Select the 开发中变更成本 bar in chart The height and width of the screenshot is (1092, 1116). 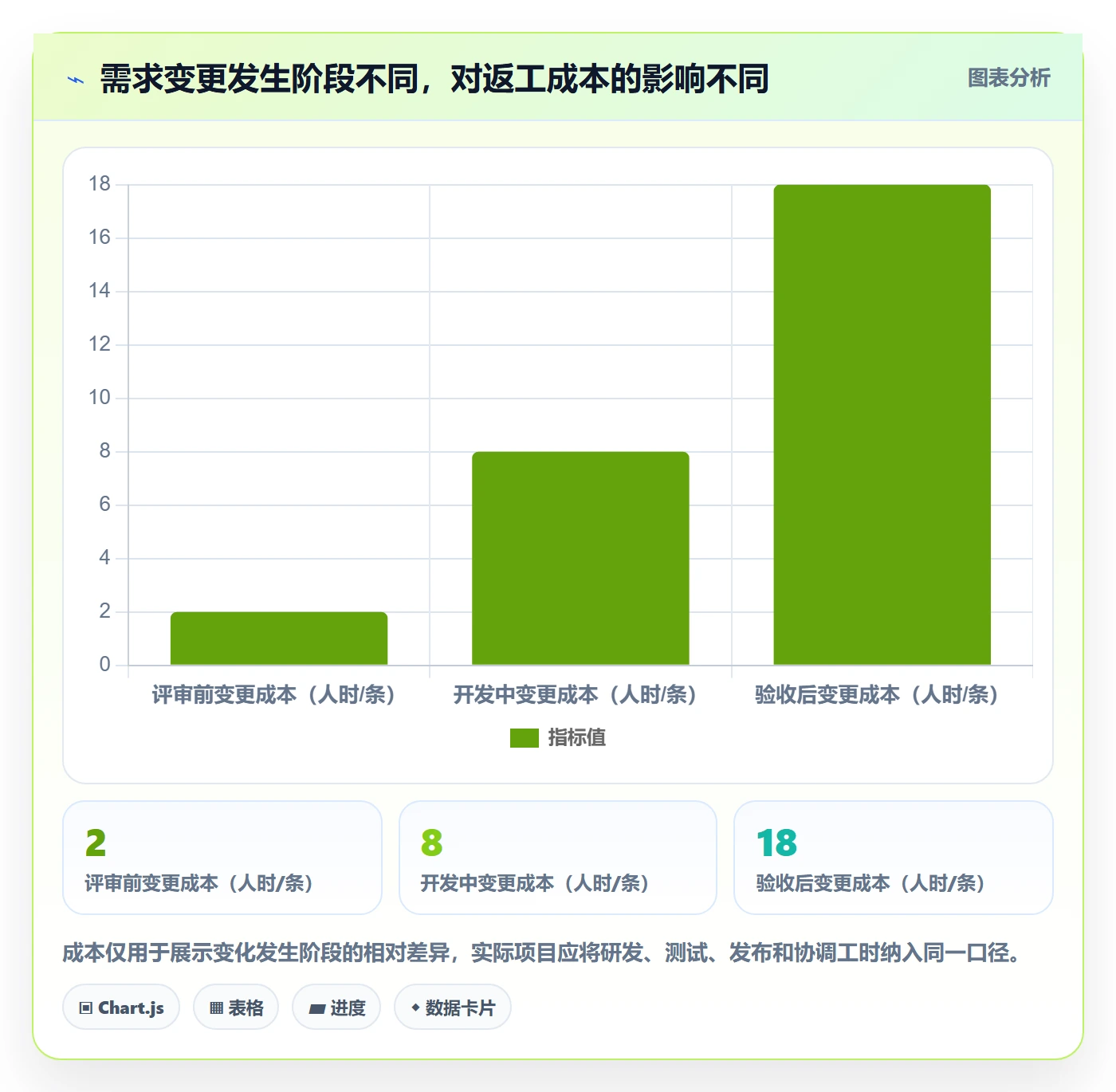click(580, 558)
